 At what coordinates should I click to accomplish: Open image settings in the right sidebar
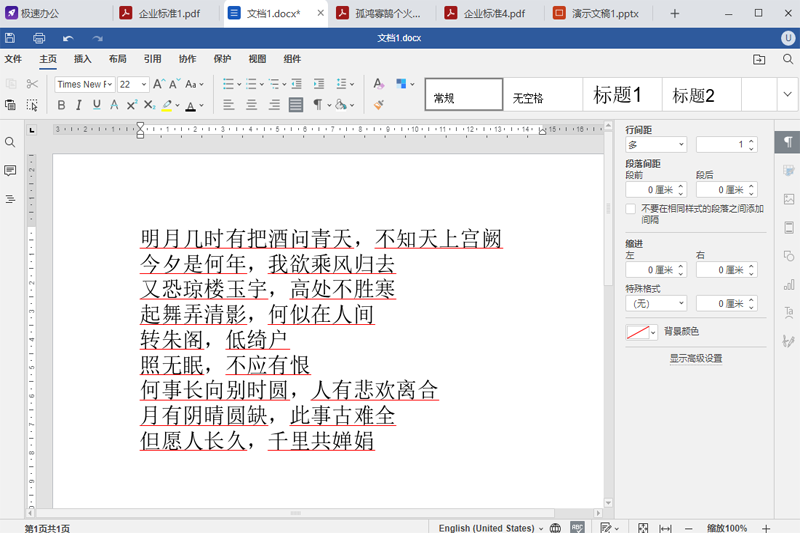(x=788, y=199)
